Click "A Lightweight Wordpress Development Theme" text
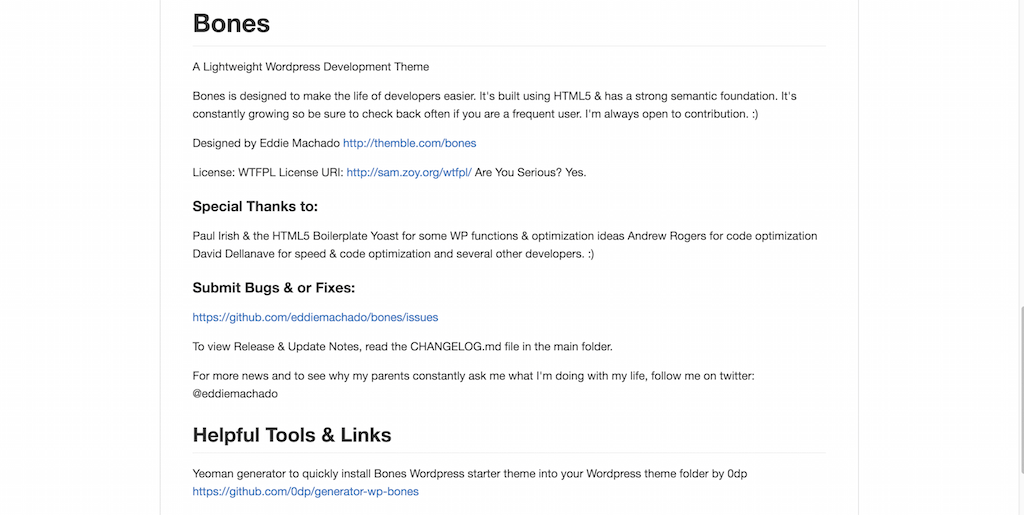1024x515 pixels. point(311,67)
